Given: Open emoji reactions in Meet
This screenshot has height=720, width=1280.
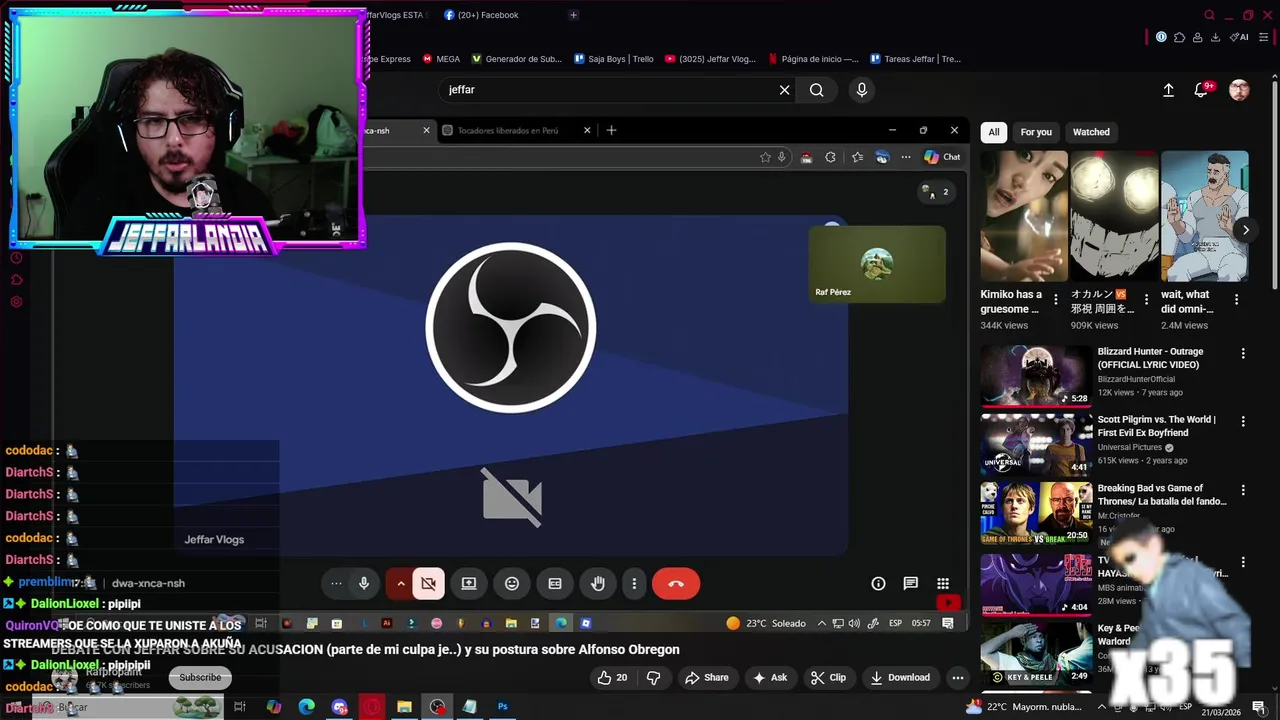Looking at the screenshot, I should pyautogui.click(x=512, y=583).
